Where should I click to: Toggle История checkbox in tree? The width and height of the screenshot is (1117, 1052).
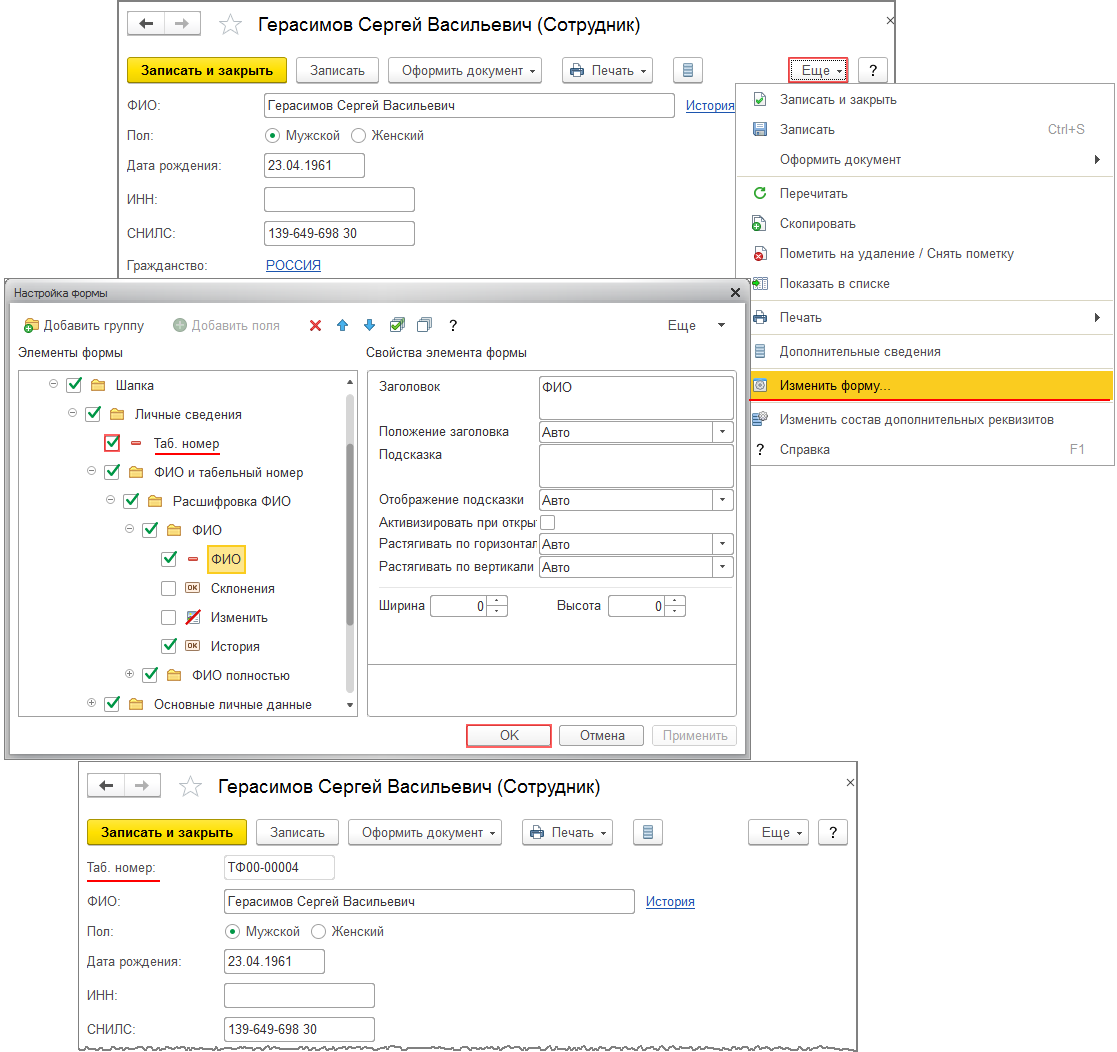[169, 646]
